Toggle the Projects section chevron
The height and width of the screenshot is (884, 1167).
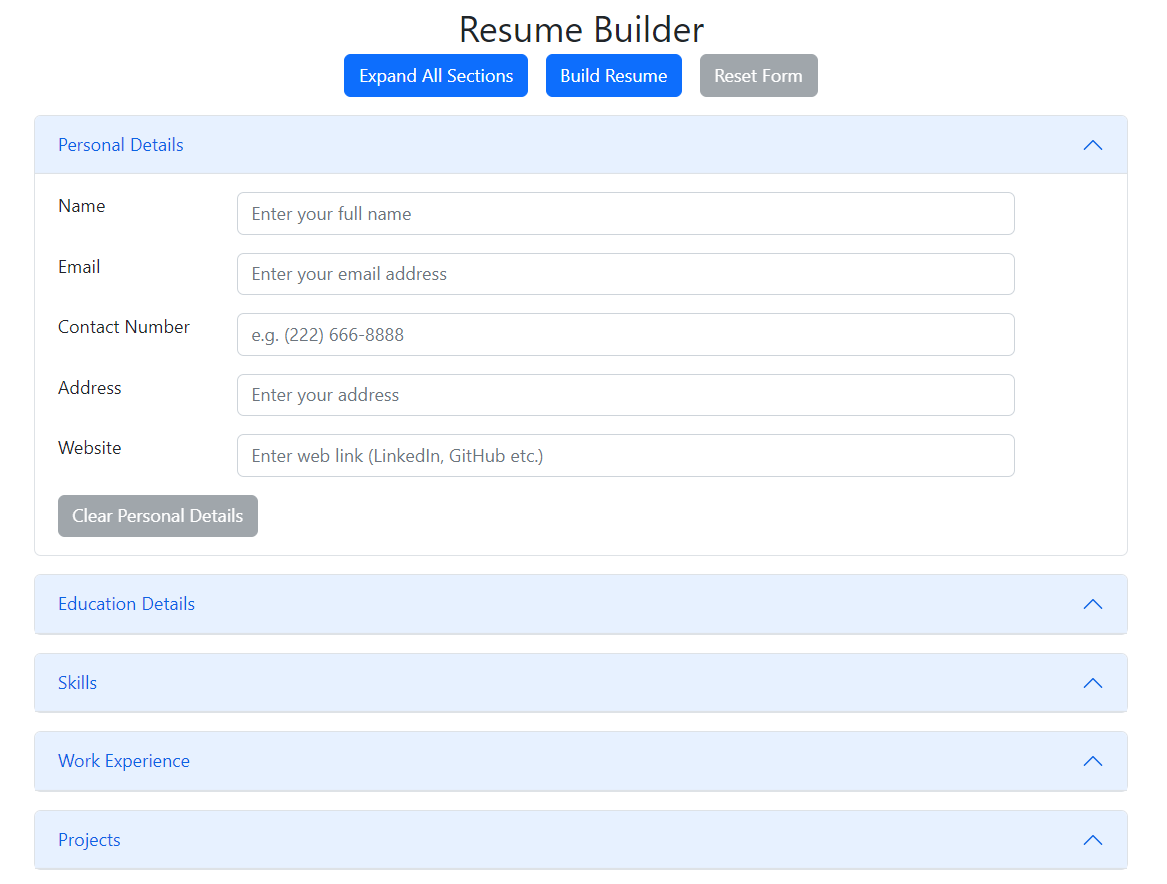pos(1093,840)
